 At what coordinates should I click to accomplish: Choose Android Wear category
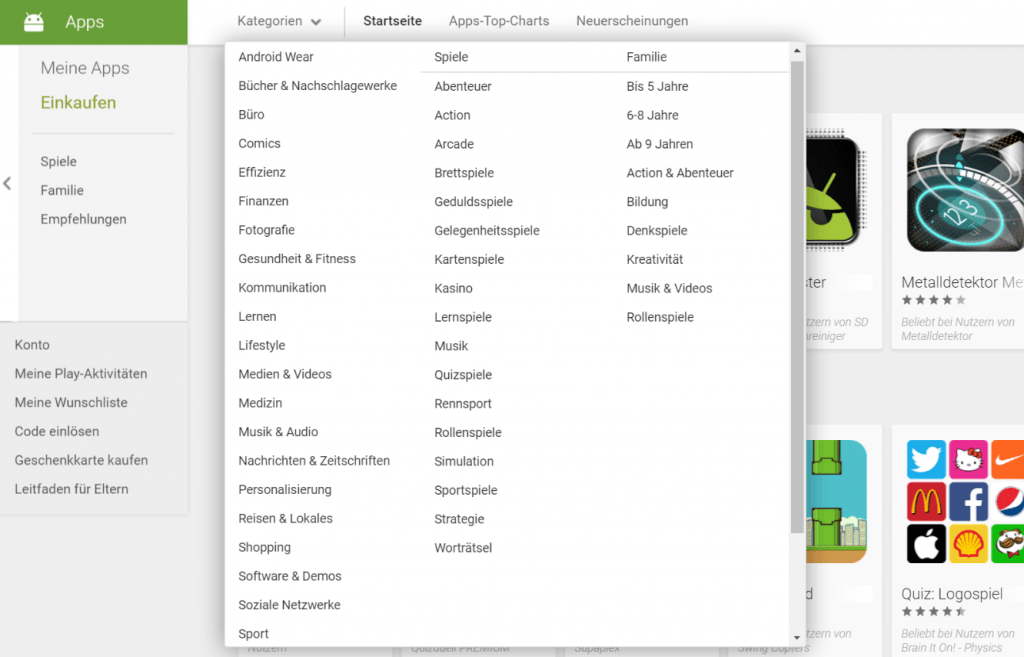[276, 57]
